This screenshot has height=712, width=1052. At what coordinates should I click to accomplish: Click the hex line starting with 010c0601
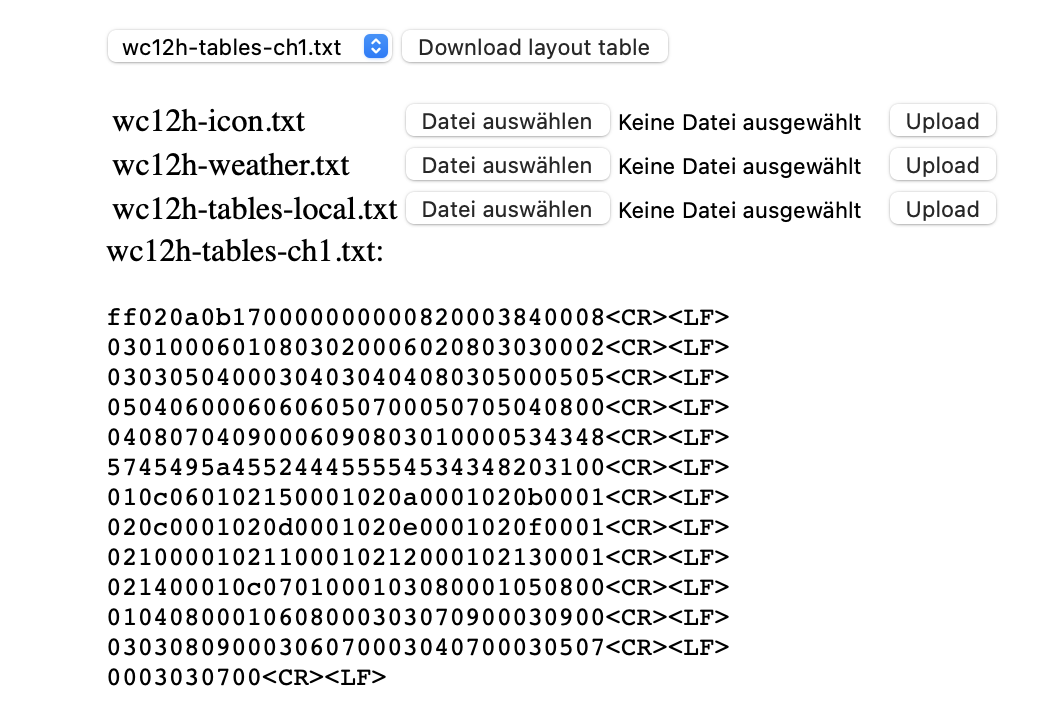click(x=417, y=498)
